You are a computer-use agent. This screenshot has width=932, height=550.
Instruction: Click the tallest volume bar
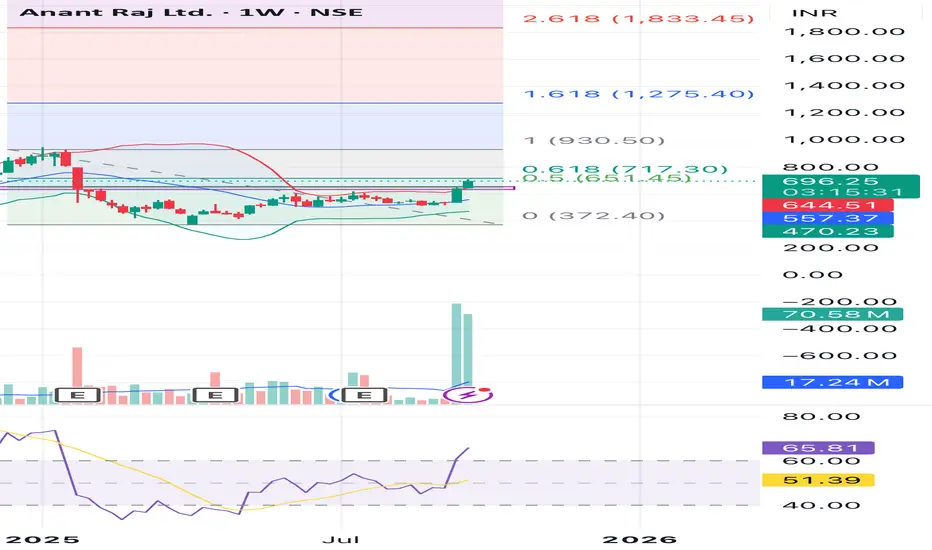click(456, 353)
